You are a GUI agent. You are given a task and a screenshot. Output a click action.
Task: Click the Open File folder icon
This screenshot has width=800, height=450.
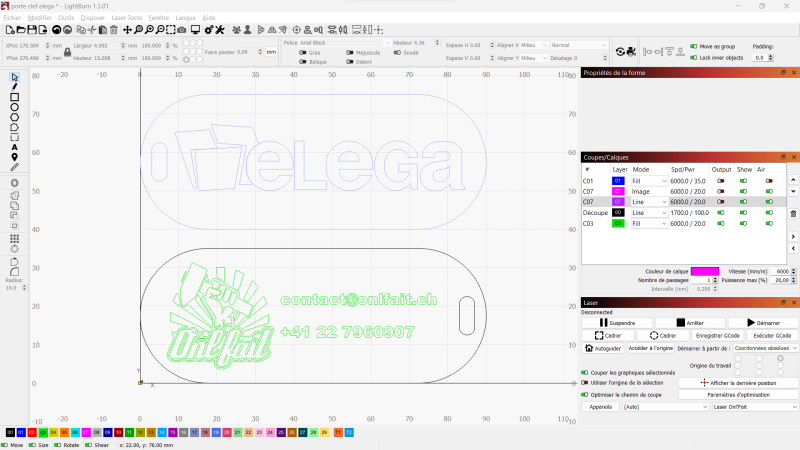point(21,30)
